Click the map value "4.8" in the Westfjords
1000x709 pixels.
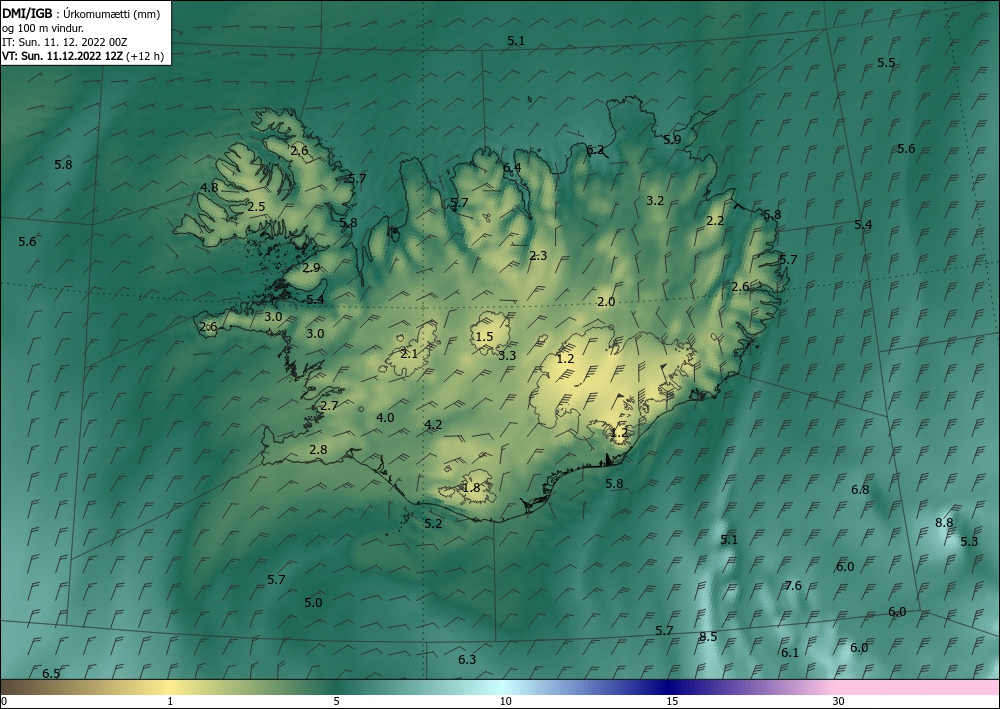coord(209,187)
